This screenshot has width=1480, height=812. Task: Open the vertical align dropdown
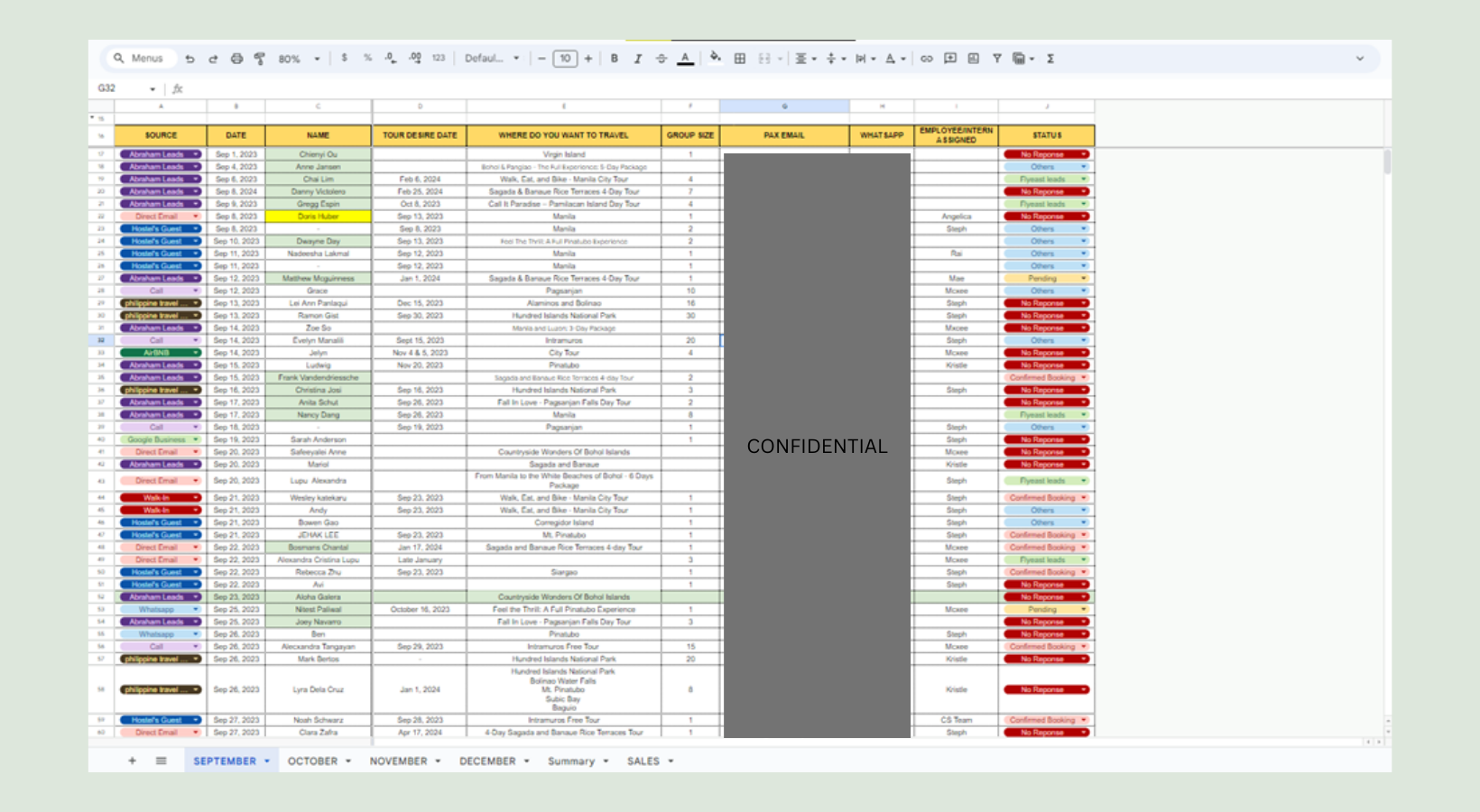coord(836,59)
